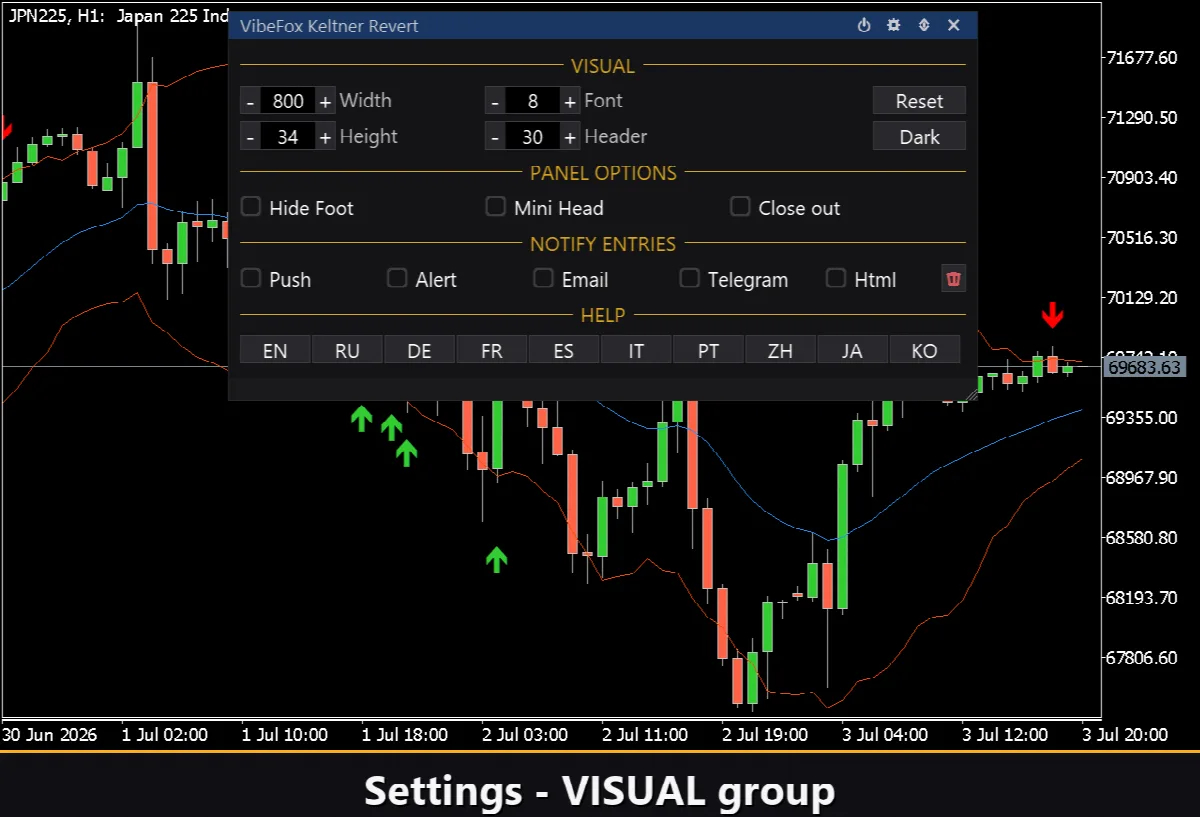Decrease Height with the minus button
1200x817 pixels.
(x=250, y=137)
